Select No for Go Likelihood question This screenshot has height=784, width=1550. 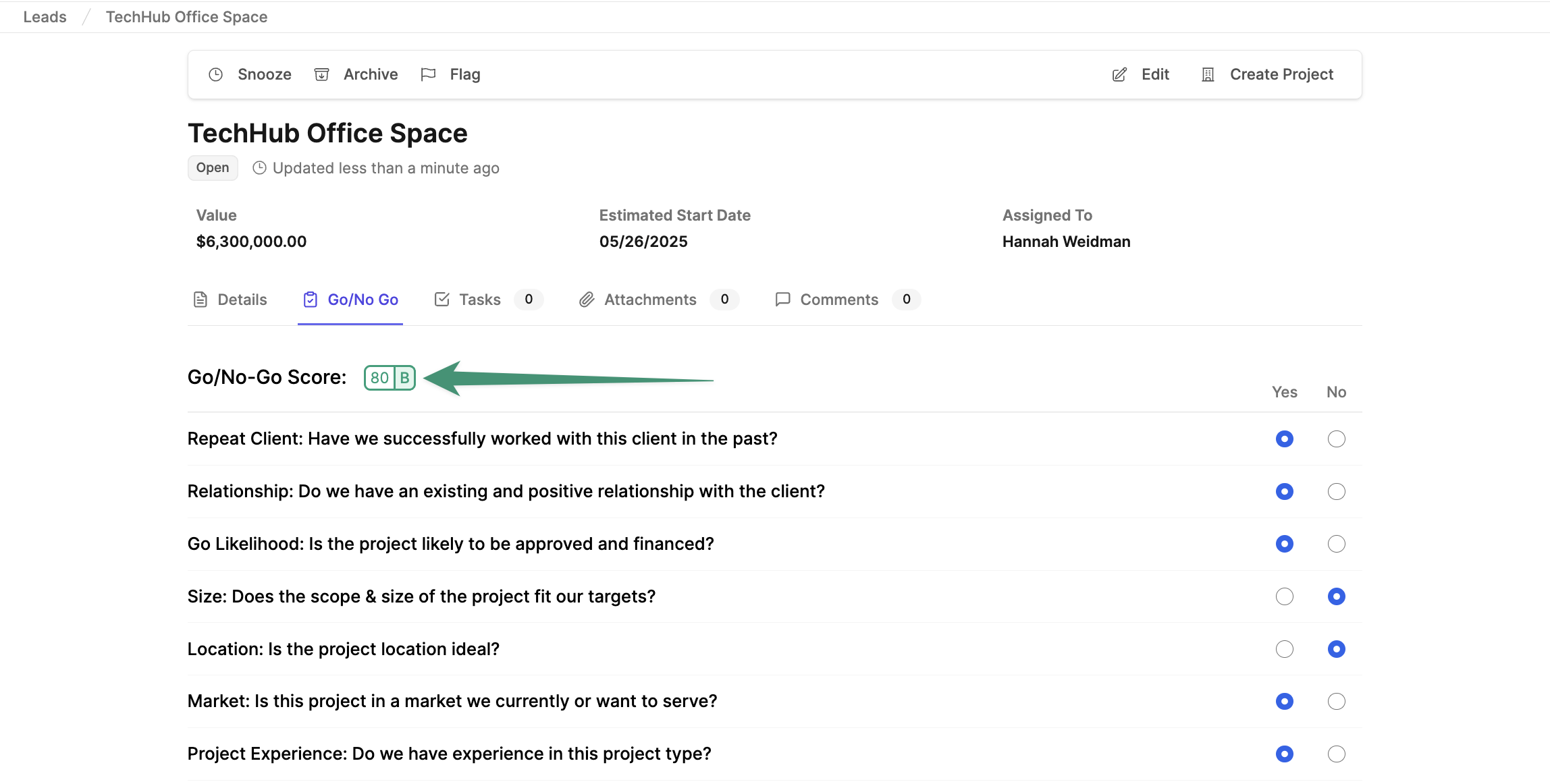(x=1336, y=544)
